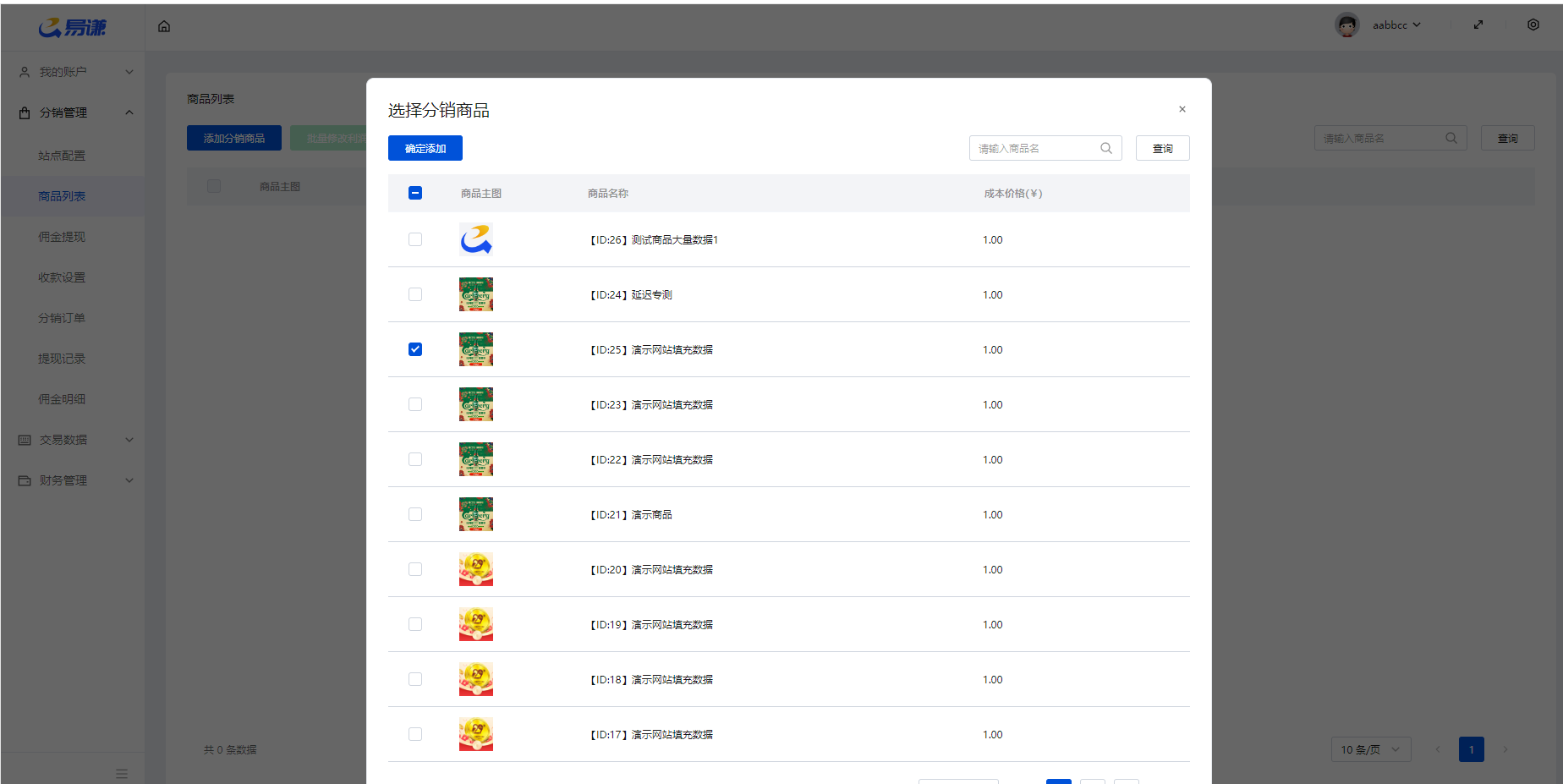
Task: Click the 财务管理 wallet icon
Action: pos(25,480)
